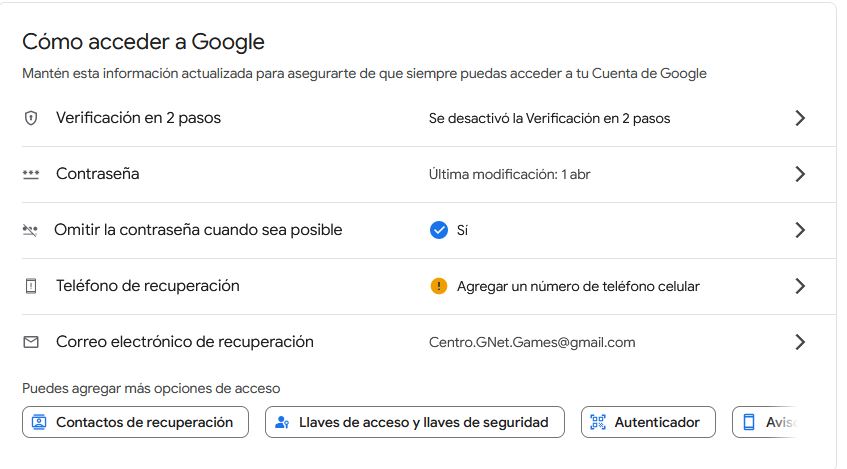Open Contraseña row with its chevron

(x=799, y=174)
